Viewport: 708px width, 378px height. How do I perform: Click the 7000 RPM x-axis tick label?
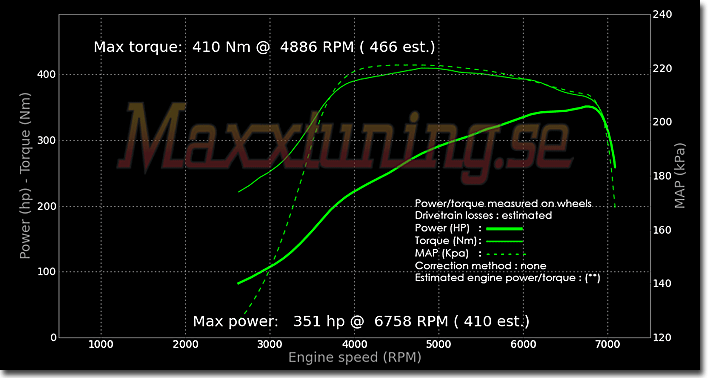607,345
